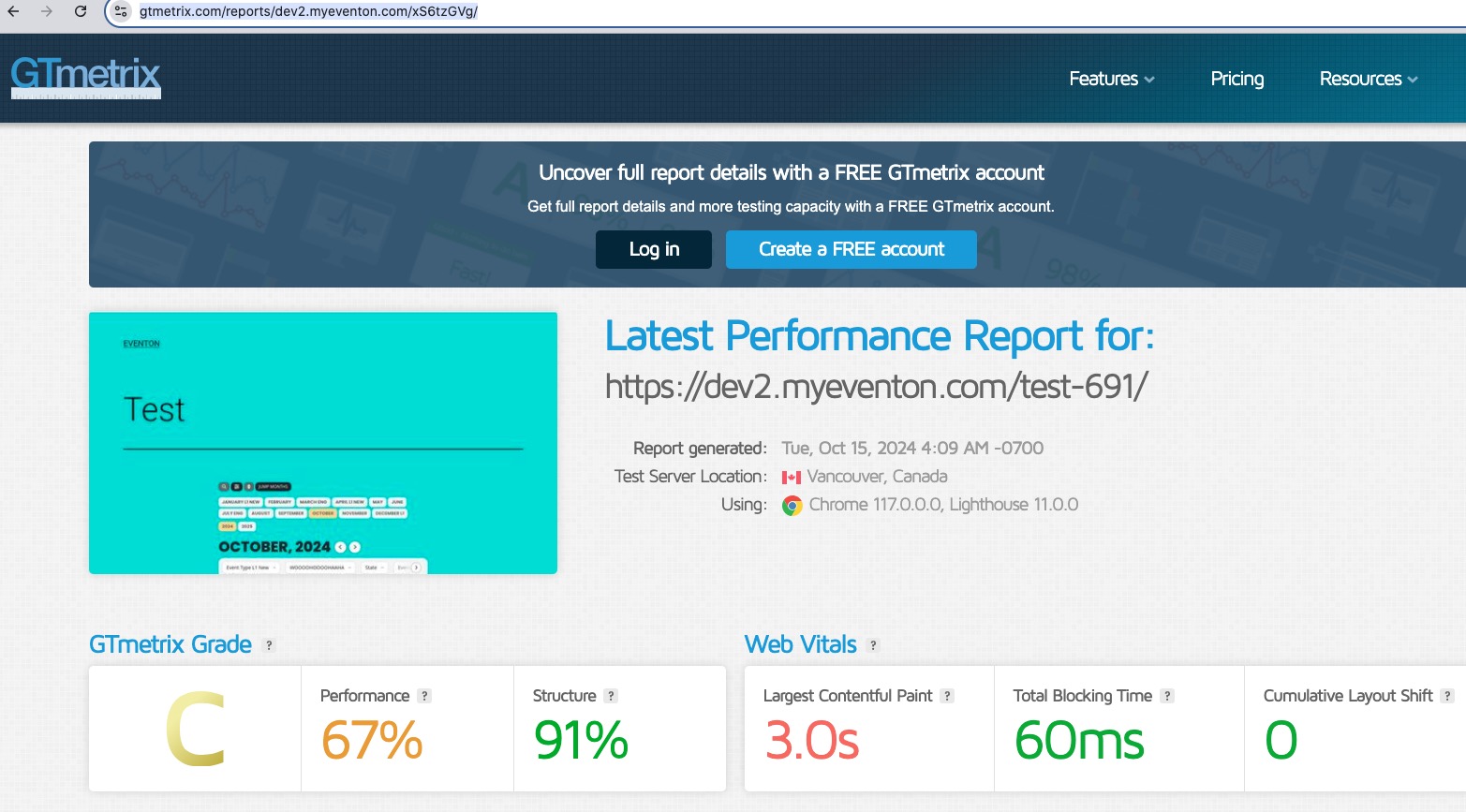Click the 'GTmetrix Grade' heading
Image resolution: width=1466 pixels, height=812 pixels.
tap(170, 644)
